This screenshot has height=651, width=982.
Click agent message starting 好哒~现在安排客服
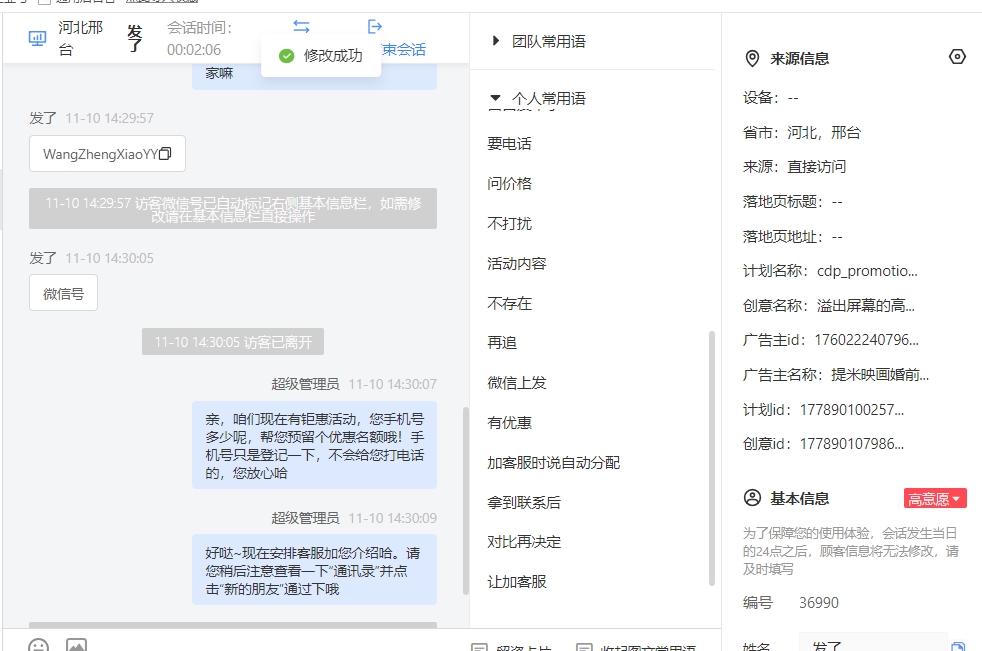314,570
